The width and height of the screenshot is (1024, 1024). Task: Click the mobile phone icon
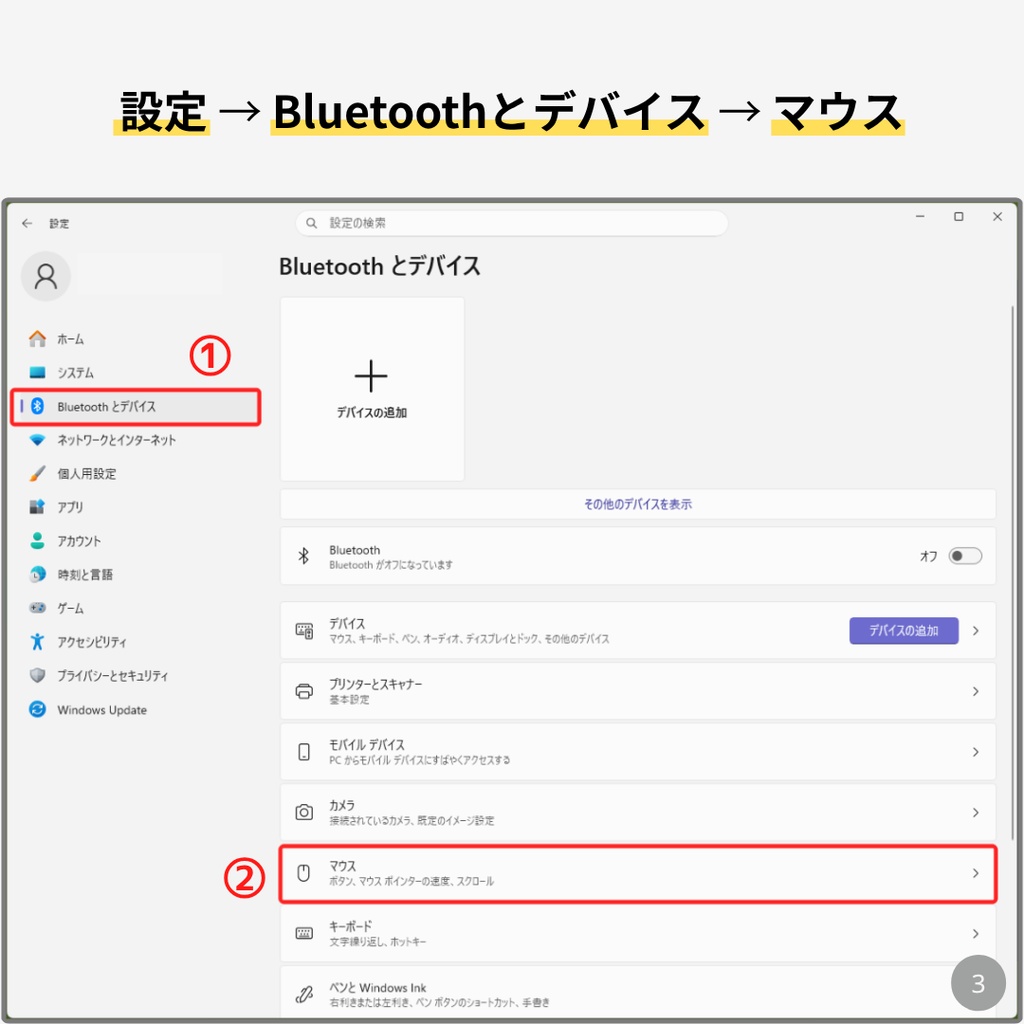click(304, 752)
